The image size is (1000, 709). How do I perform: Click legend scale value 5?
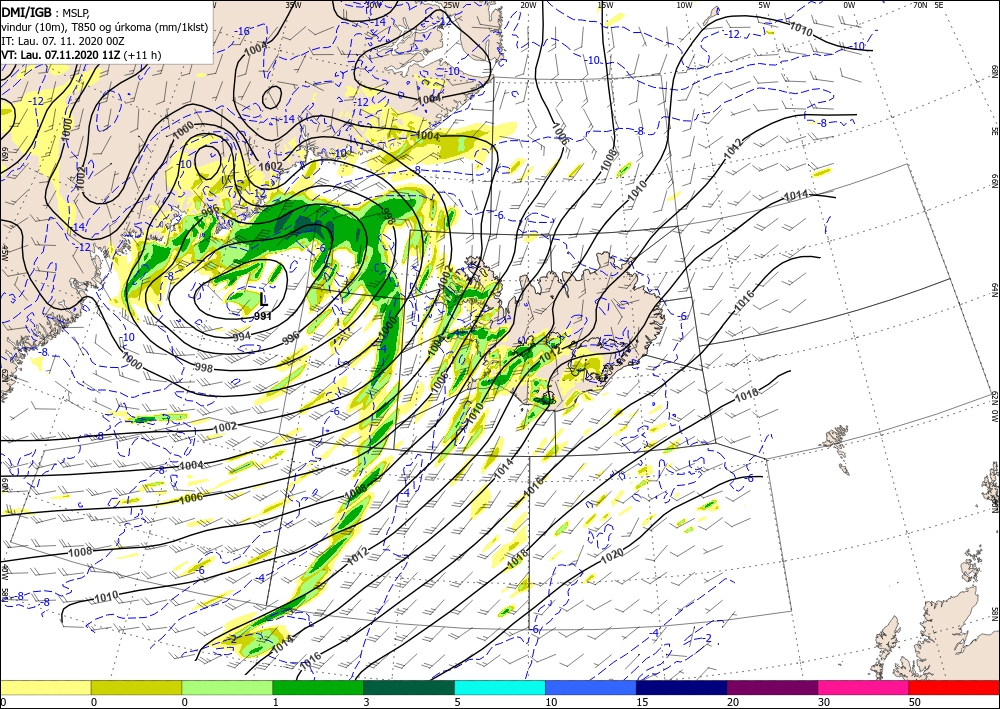point(457,703)
